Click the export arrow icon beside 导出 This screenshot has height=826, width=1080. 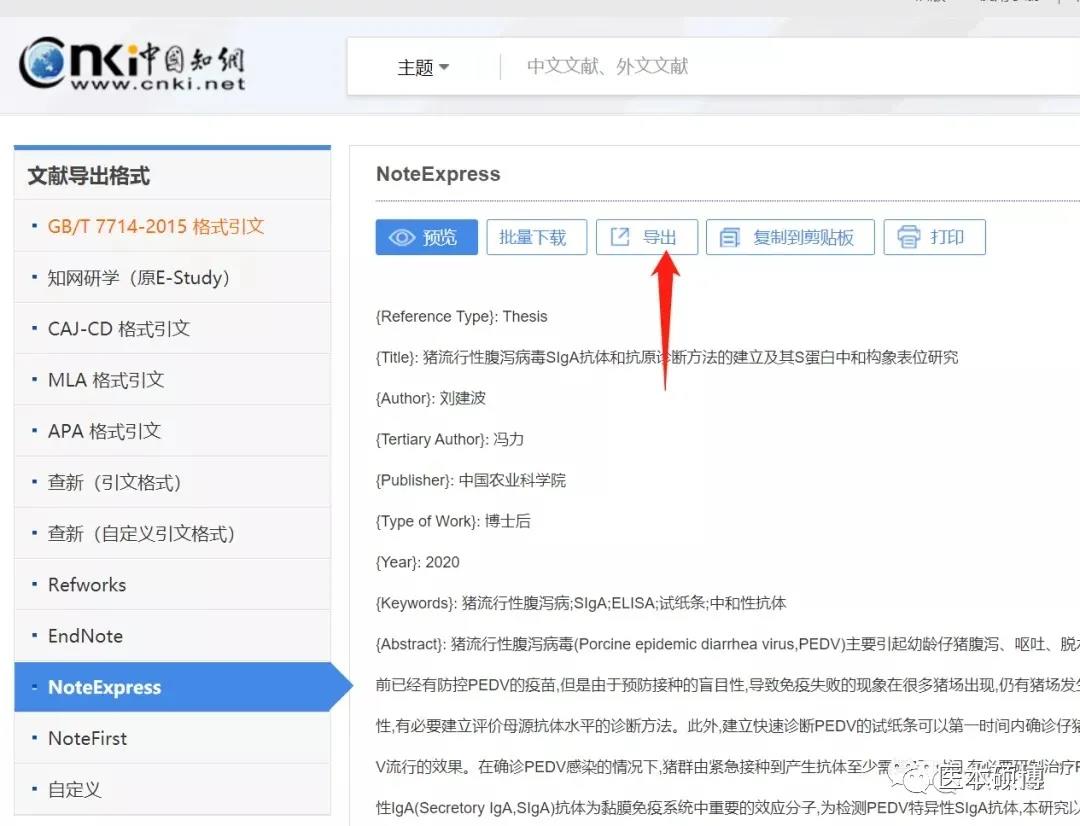pos(620,237)
